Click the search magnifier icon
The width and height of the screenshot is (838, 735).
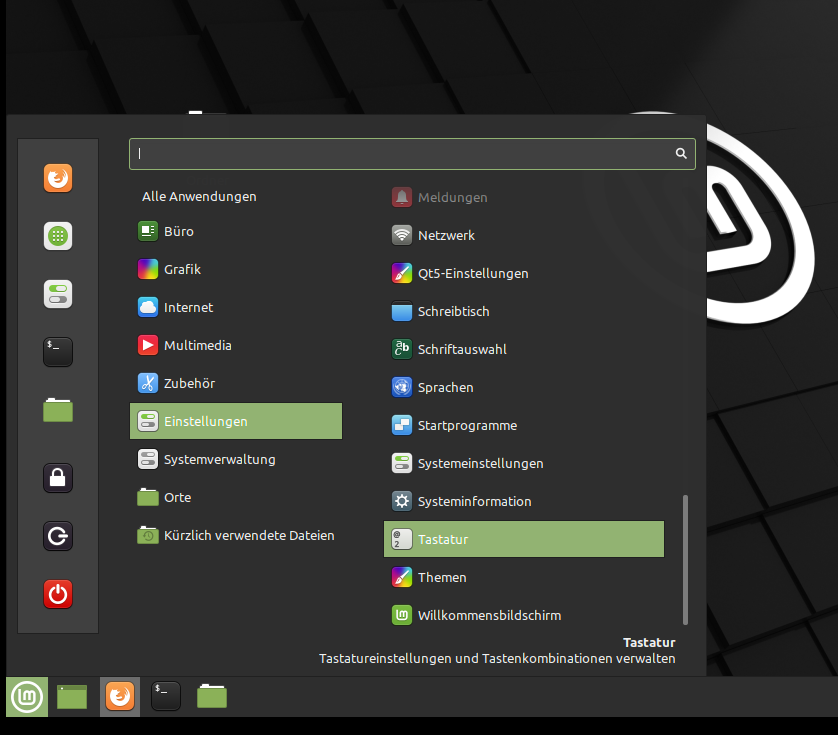coord(681,153)
